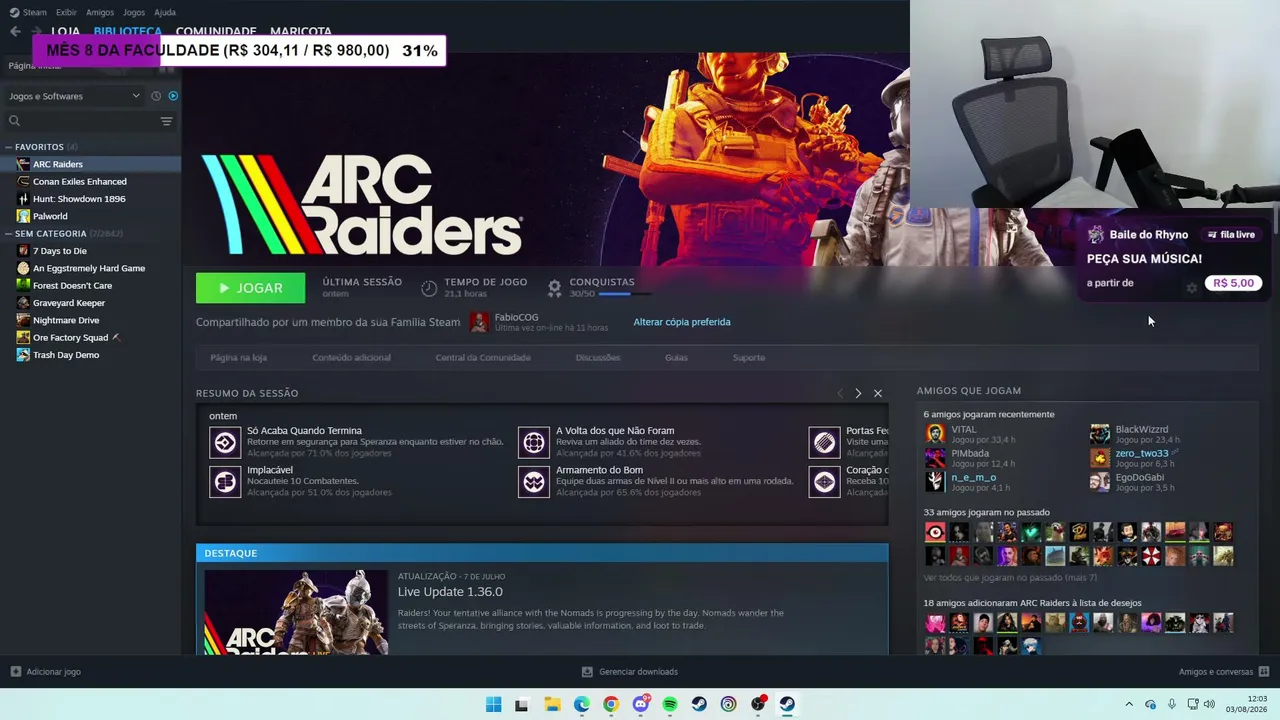Open the Discussões tab
Screen dimensions: 1280x720
(598, 358)
